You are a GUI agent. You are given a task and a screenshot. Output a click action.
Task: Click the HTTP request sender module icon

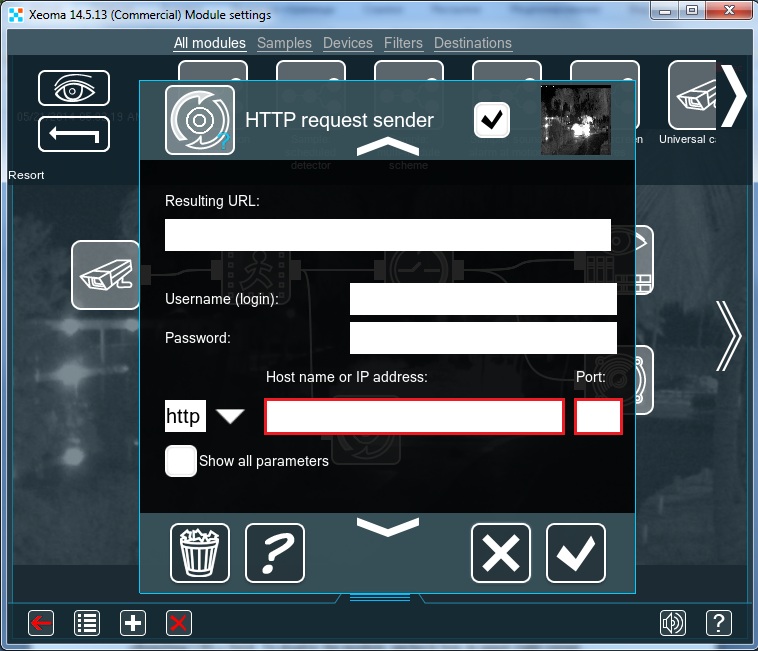click(x=200, y=120)
